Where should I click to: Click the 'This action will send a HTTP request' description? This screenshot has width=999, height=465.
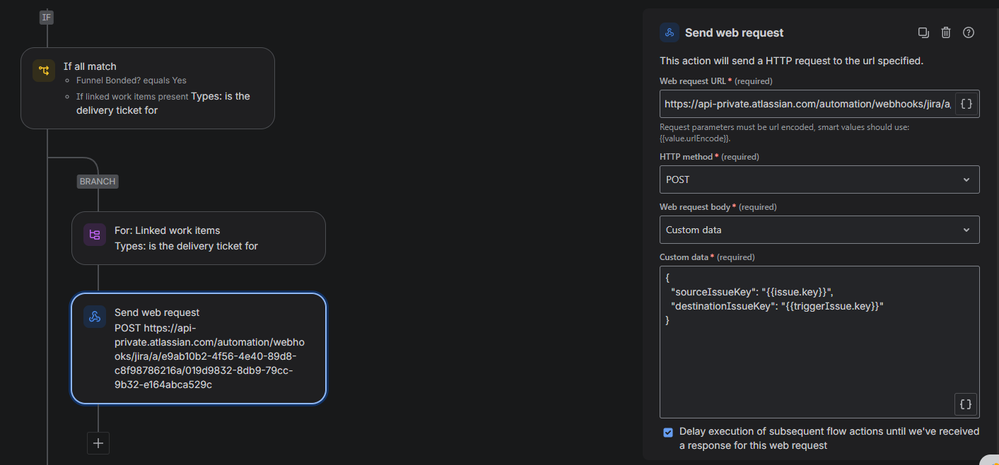click(x=791, y=62)
